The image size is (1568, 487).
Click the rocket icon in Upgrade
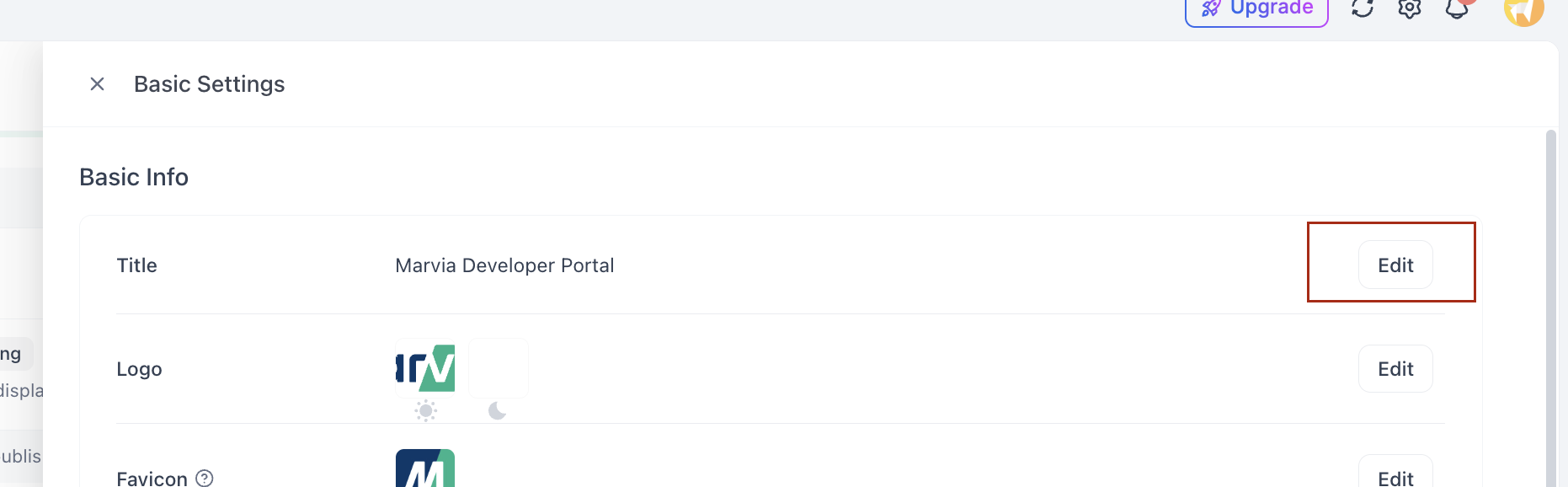click(x=1211, y=8)
